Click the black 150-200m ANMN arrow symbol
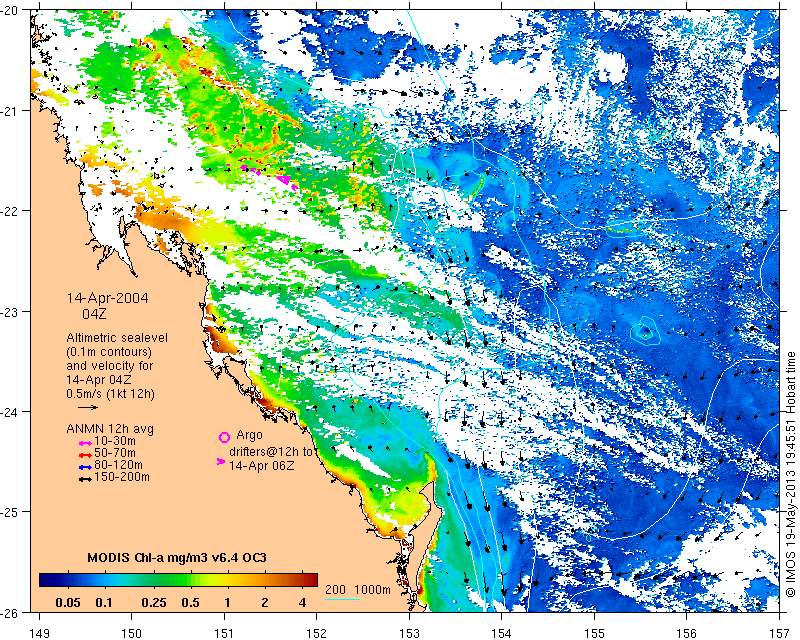The width and height of the screenshot is (800, 640). point(85,479)
